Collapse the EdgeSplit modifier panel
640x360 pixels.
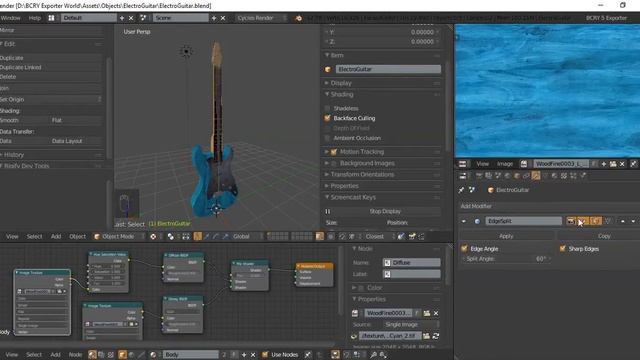click(x=464, y=221)
